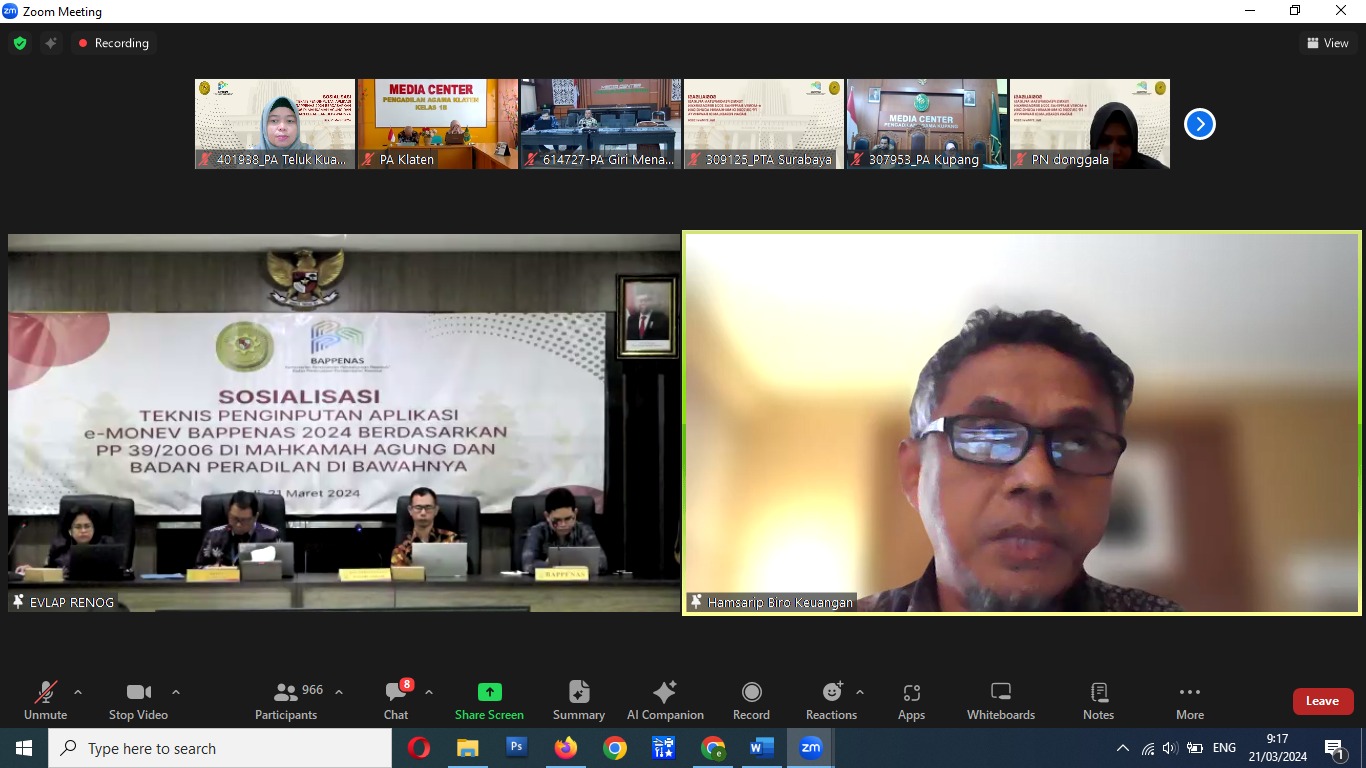
Task: Click the AI Companion sparkle icon near Recording
Action: pos(50,43)
